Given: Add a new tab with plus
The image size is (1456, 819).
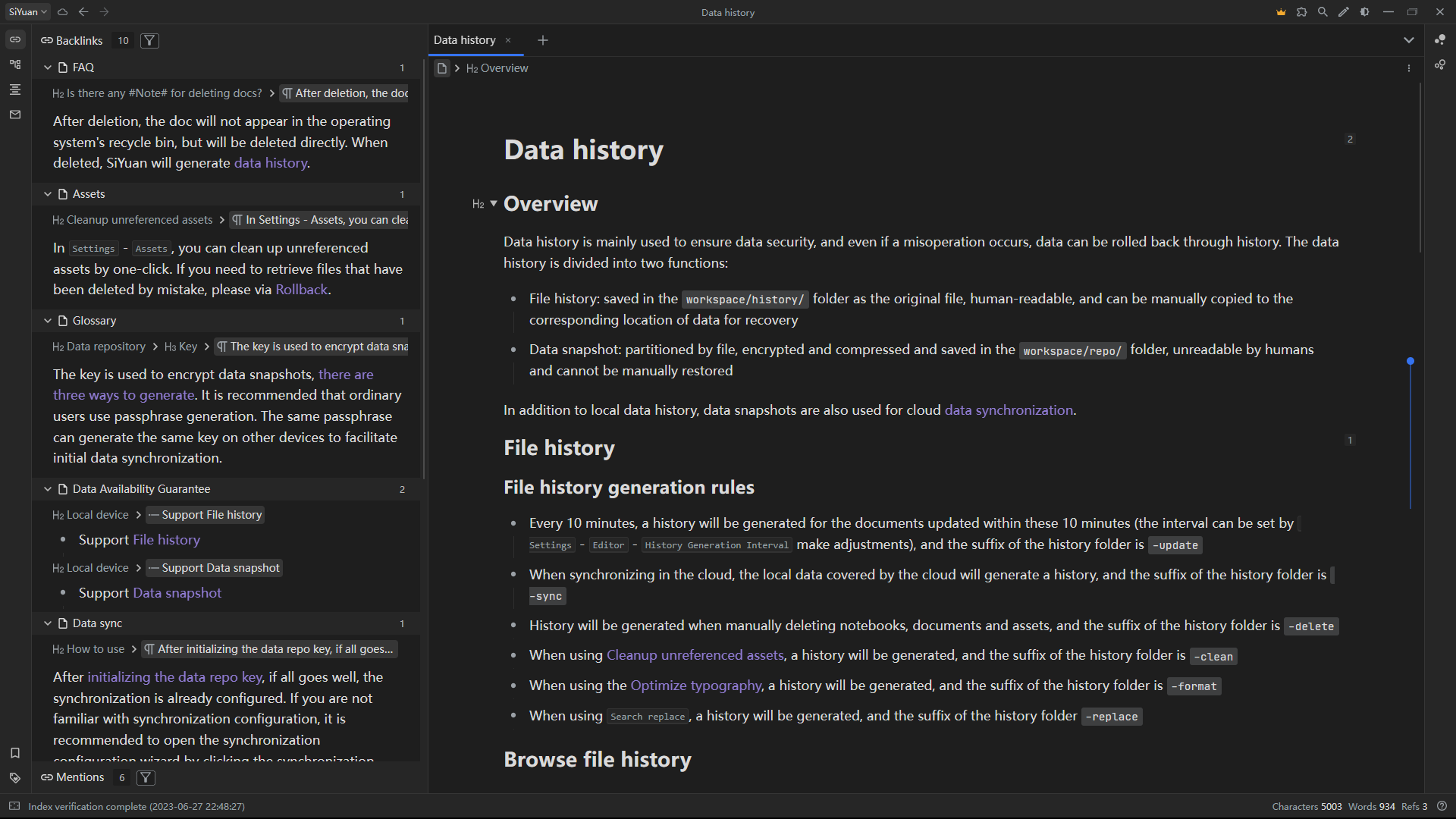Looking at the screenshot, I should click(x=543, y=40).
